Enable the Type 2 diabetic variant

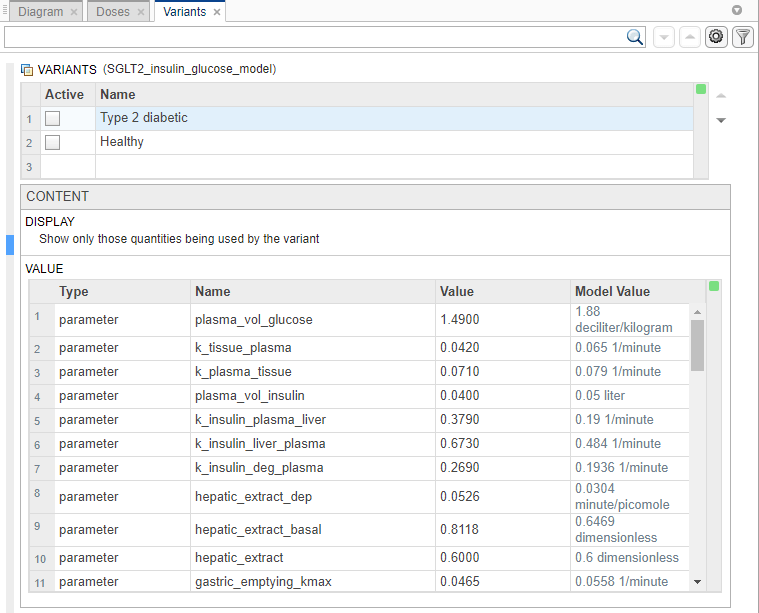point(52,118)
